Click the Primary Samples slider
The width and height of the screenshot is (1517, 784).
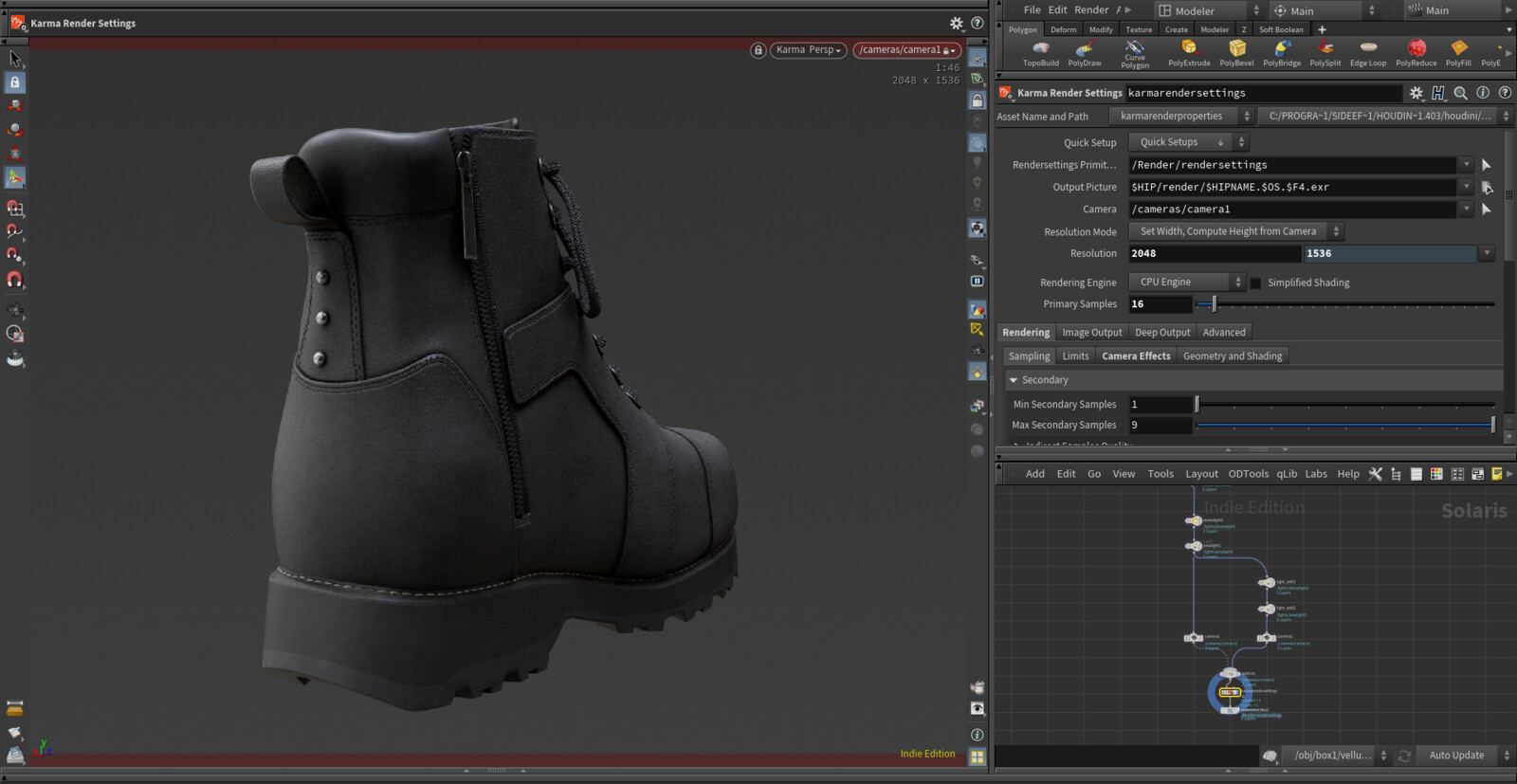1345,304
